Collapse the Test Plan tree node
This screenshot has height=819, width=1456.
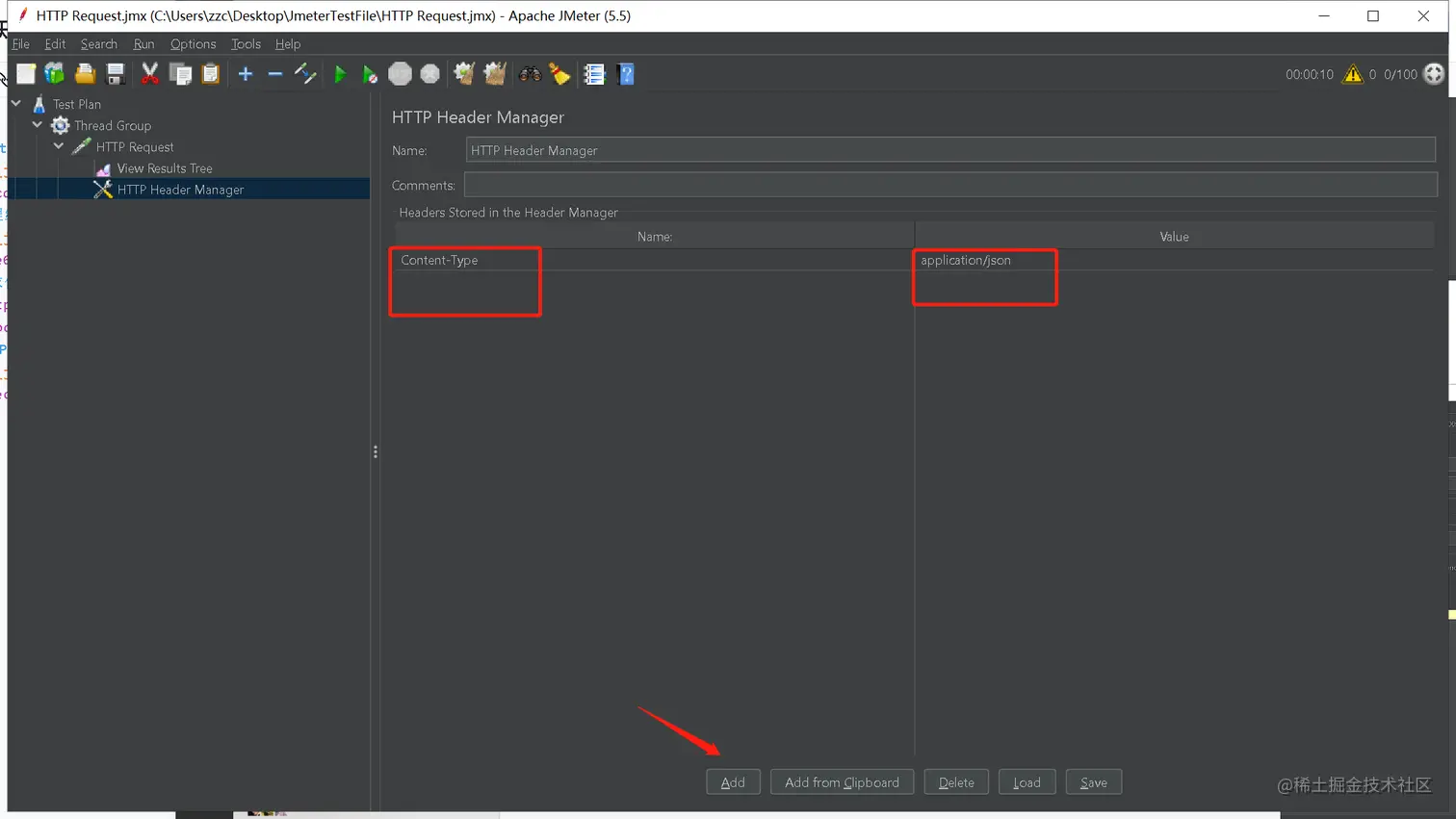click(16, 103)
